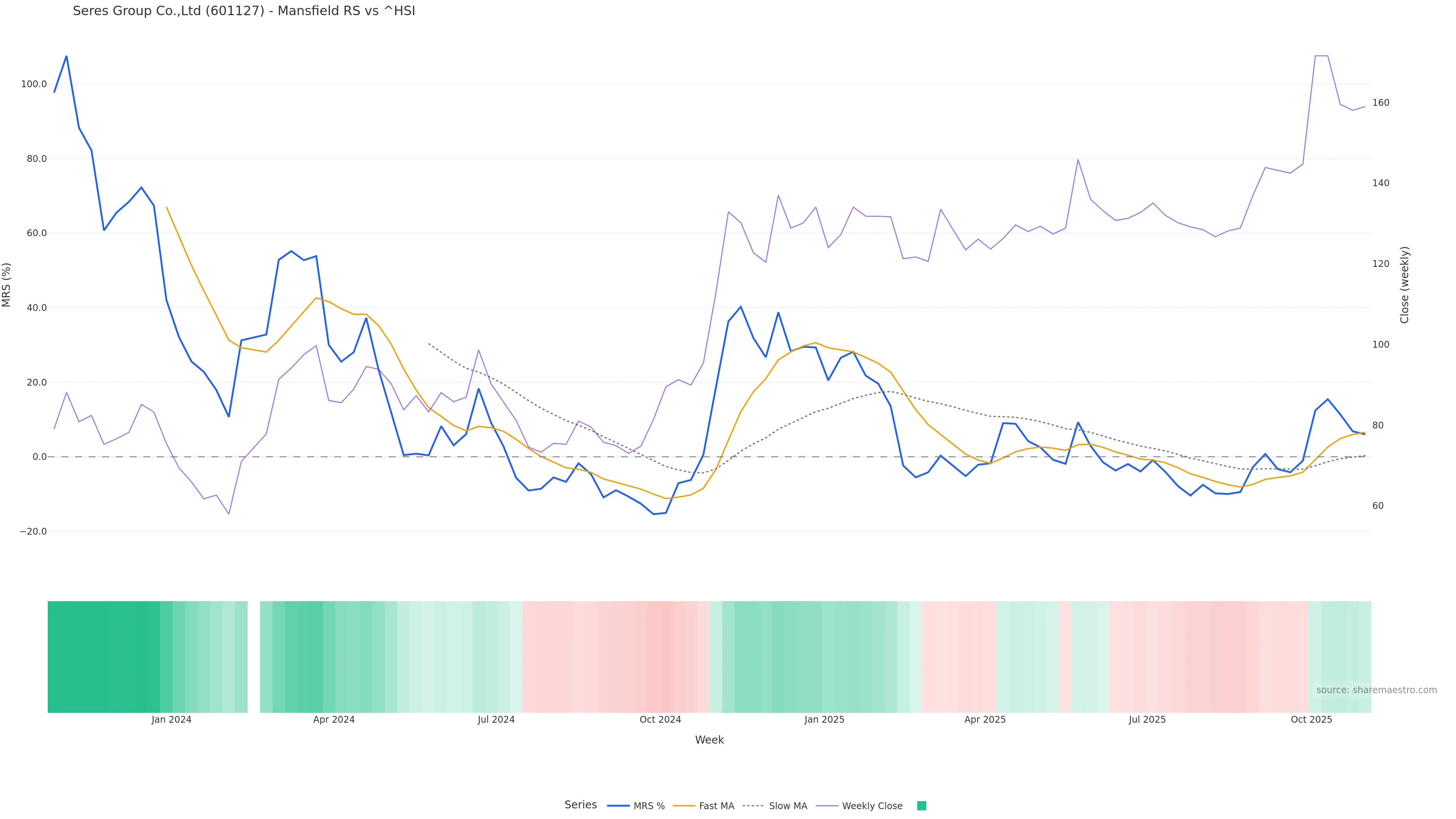Screen dimensions: 1456x819
Task: Toggle the Weekly Close legend entry
Action: [x=872, y=806]
